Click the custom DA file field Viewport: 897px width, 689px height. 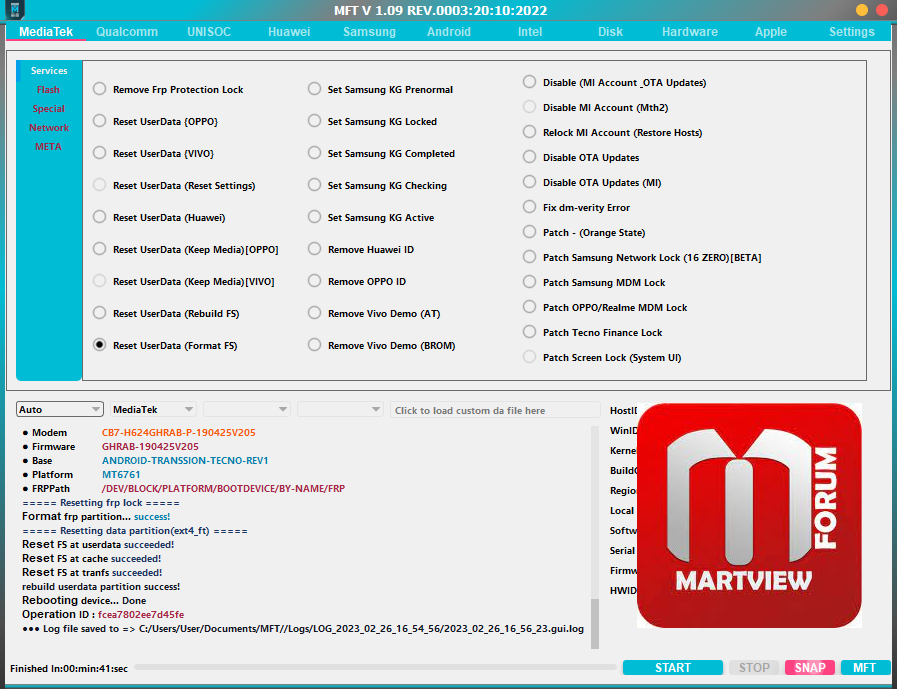click(495, 410)
